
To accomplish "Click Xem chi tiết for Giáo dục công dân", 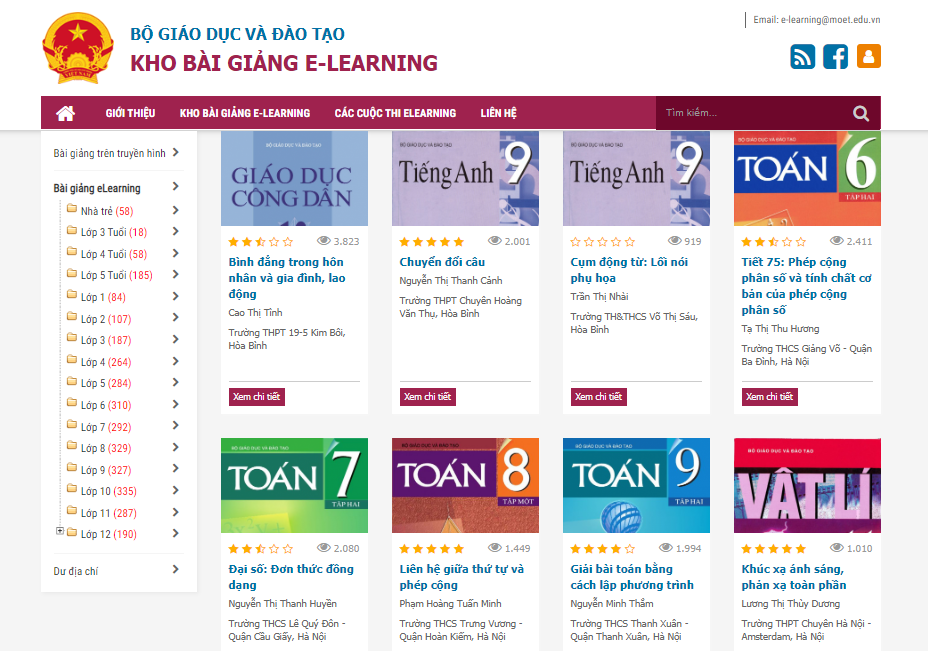I will pyautogui.click(x=257, y=397).
